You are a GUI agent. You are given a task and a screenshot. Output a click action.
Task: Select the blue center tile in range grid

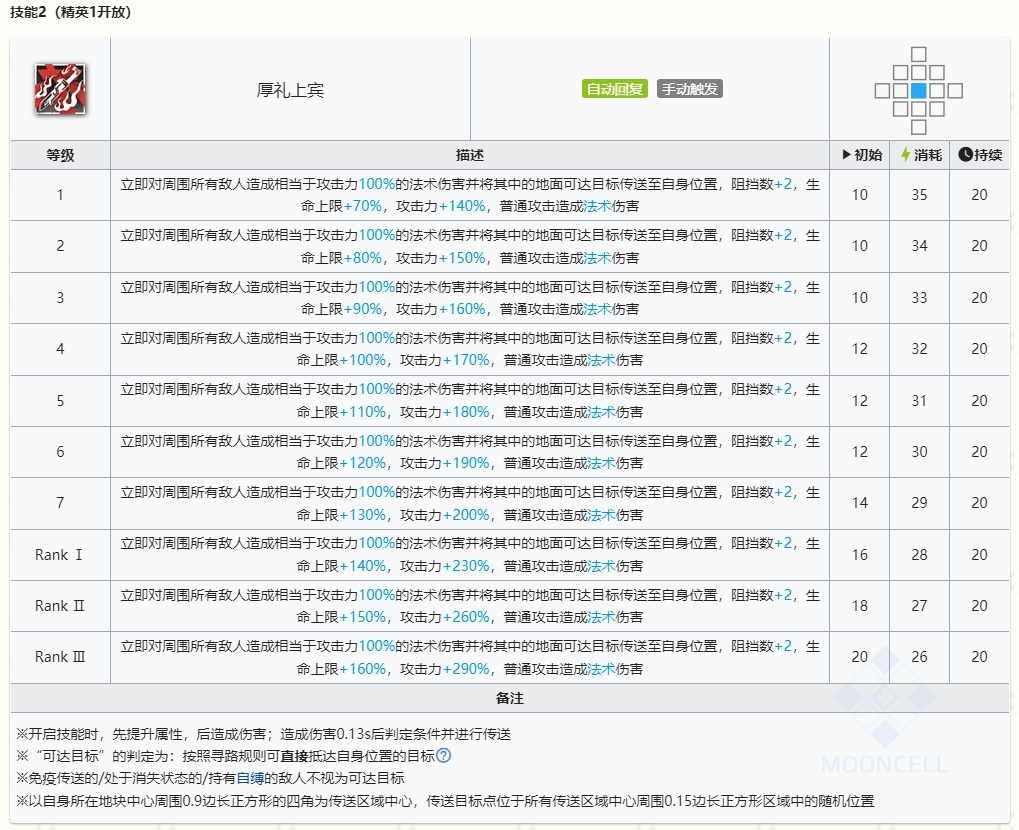(918, 89)
